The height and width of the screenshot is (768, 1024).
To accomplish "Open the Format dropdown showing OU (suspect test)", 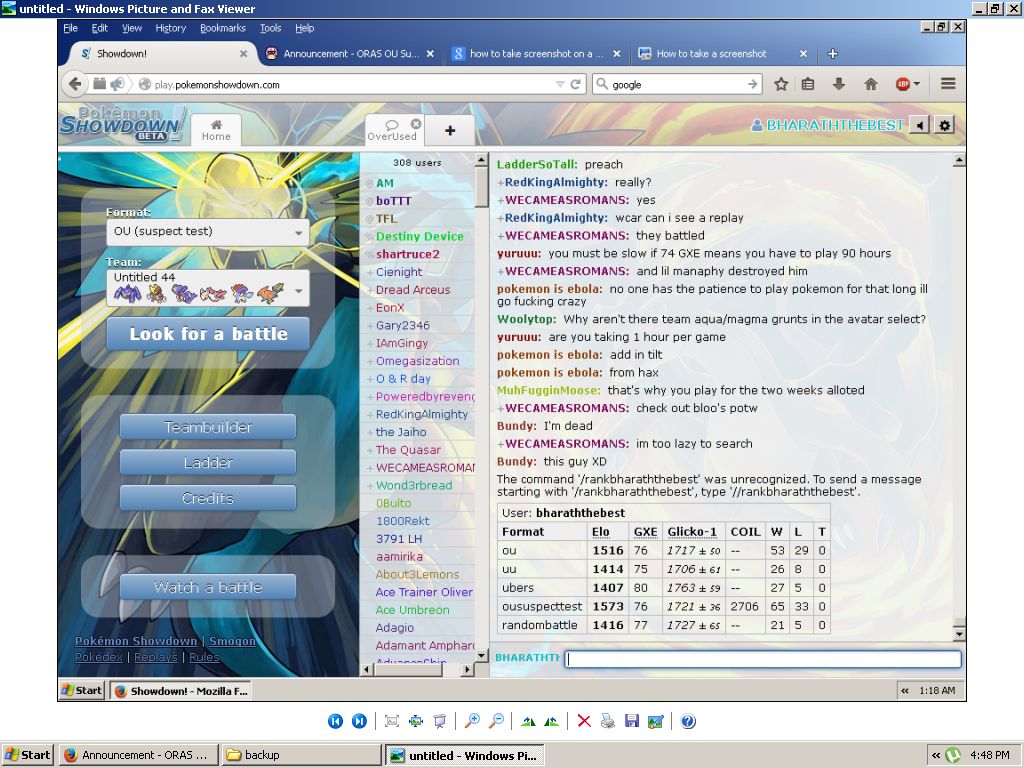I will (x=208, y=232).
